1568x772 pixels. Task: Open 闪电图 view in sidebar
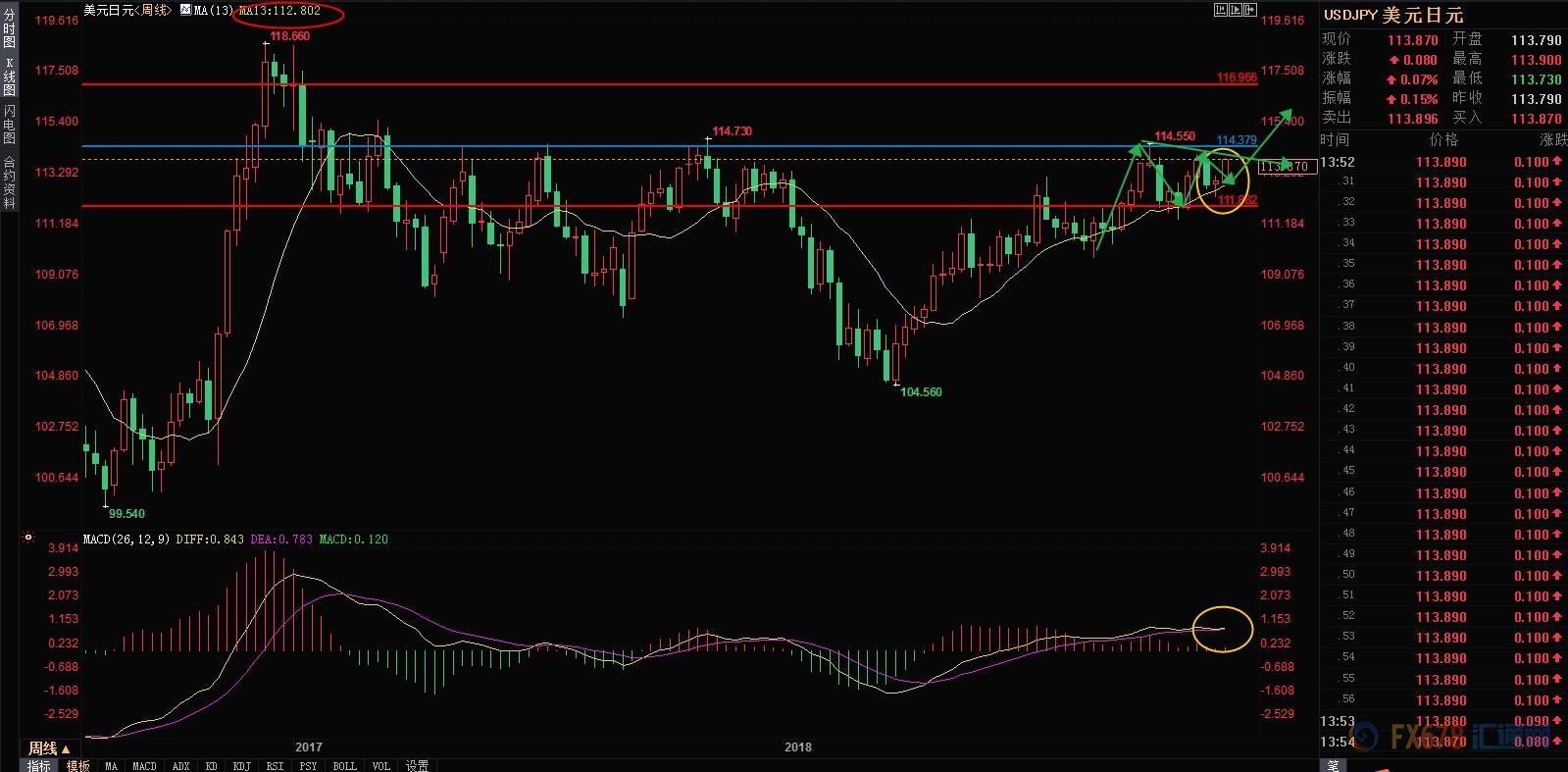9,124
